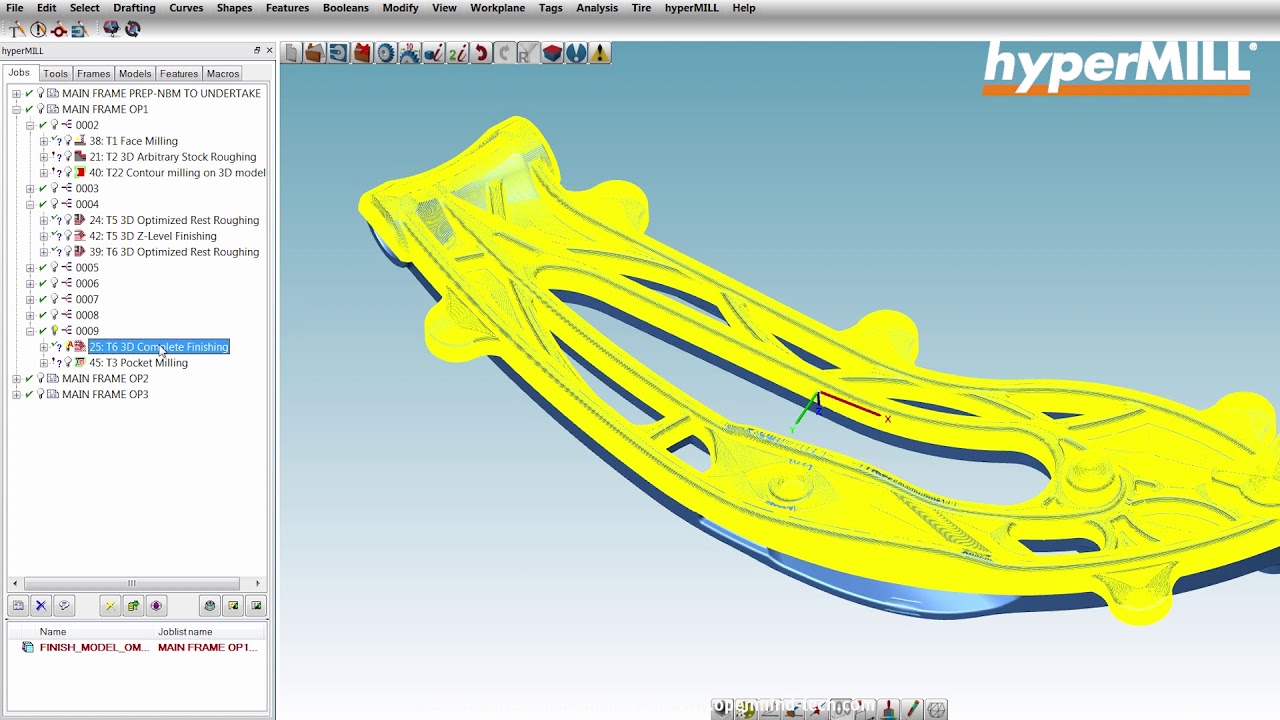1280x720 pixels.
Task: Click the grey-green cylinder stock icon
Action: (209, 606)
